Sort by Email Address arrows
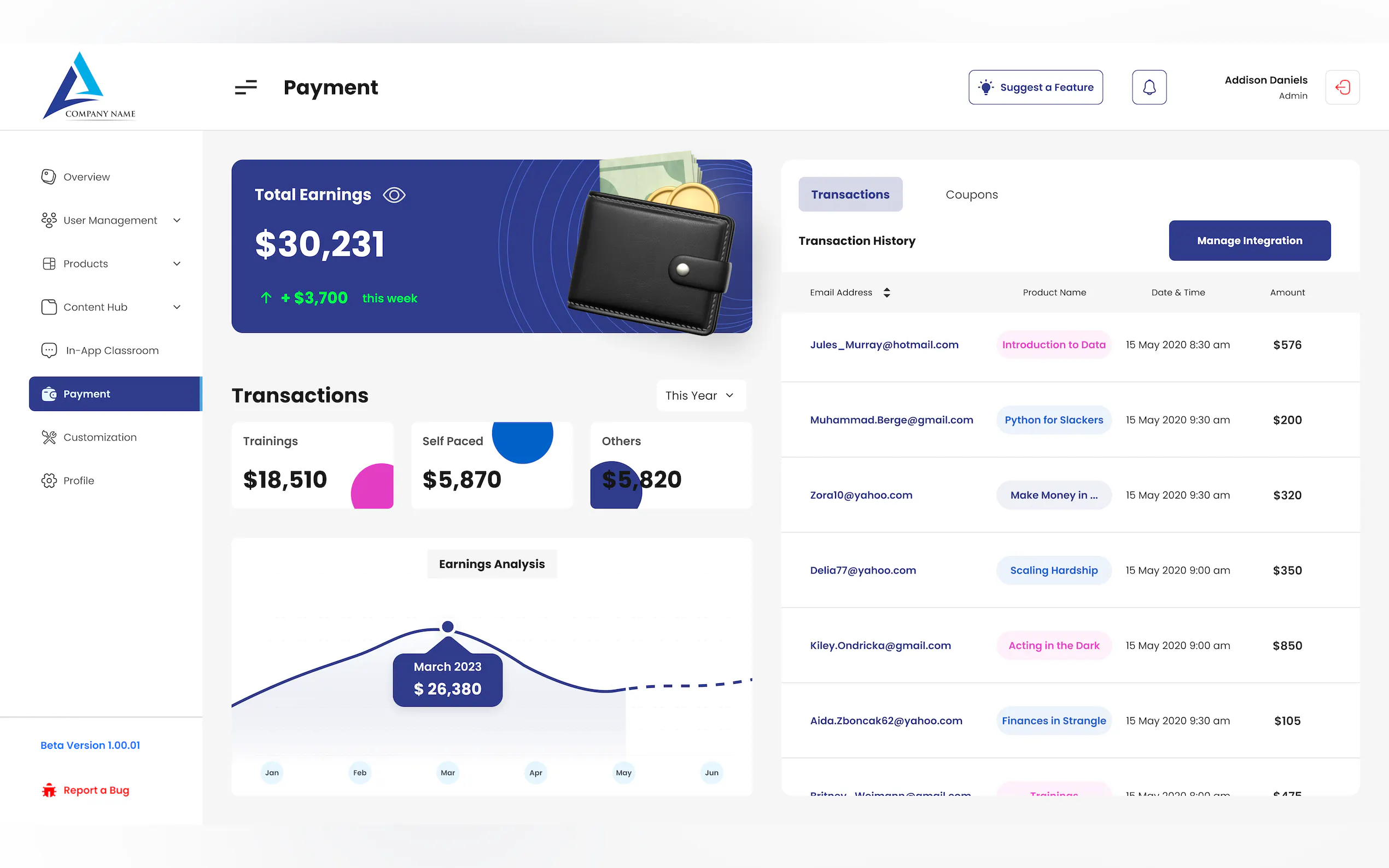Viewport: 1389px width, 868px height. (x=886, y=293)
